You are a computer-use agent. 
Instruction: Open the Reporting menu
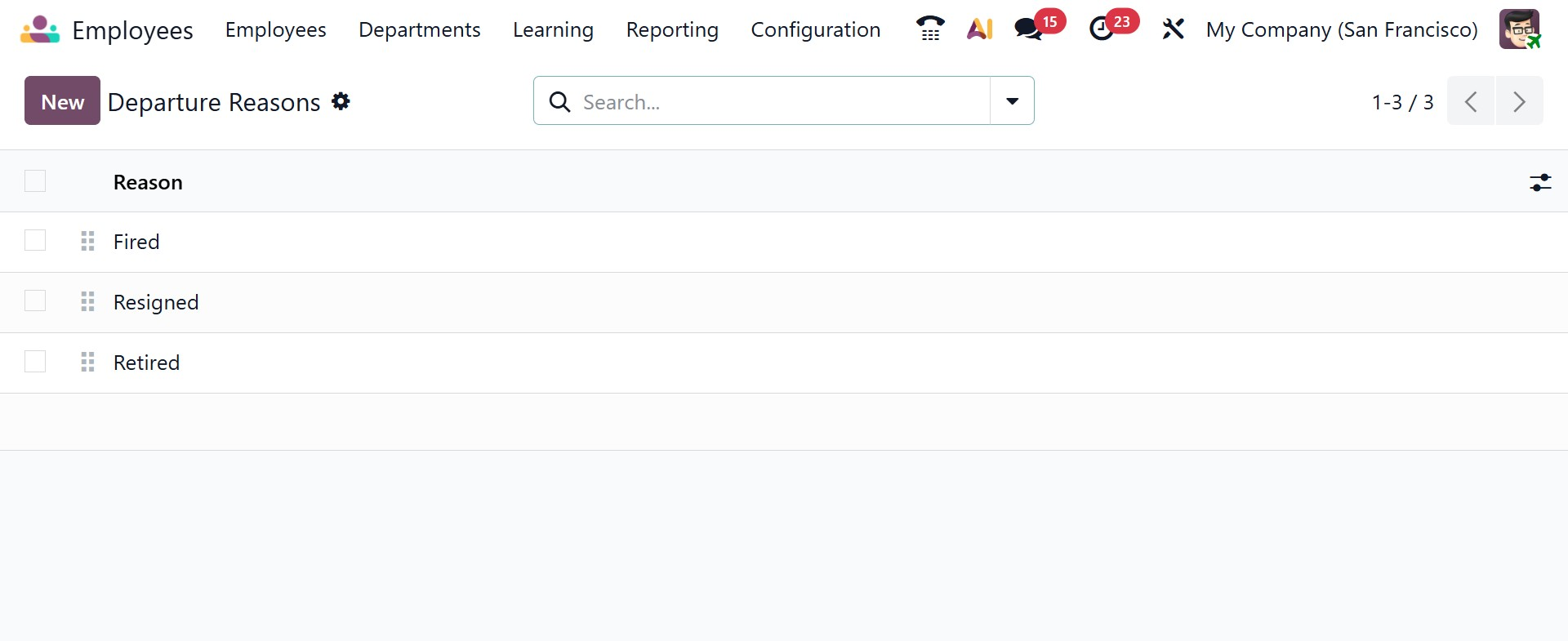click(x=672, y=30)
